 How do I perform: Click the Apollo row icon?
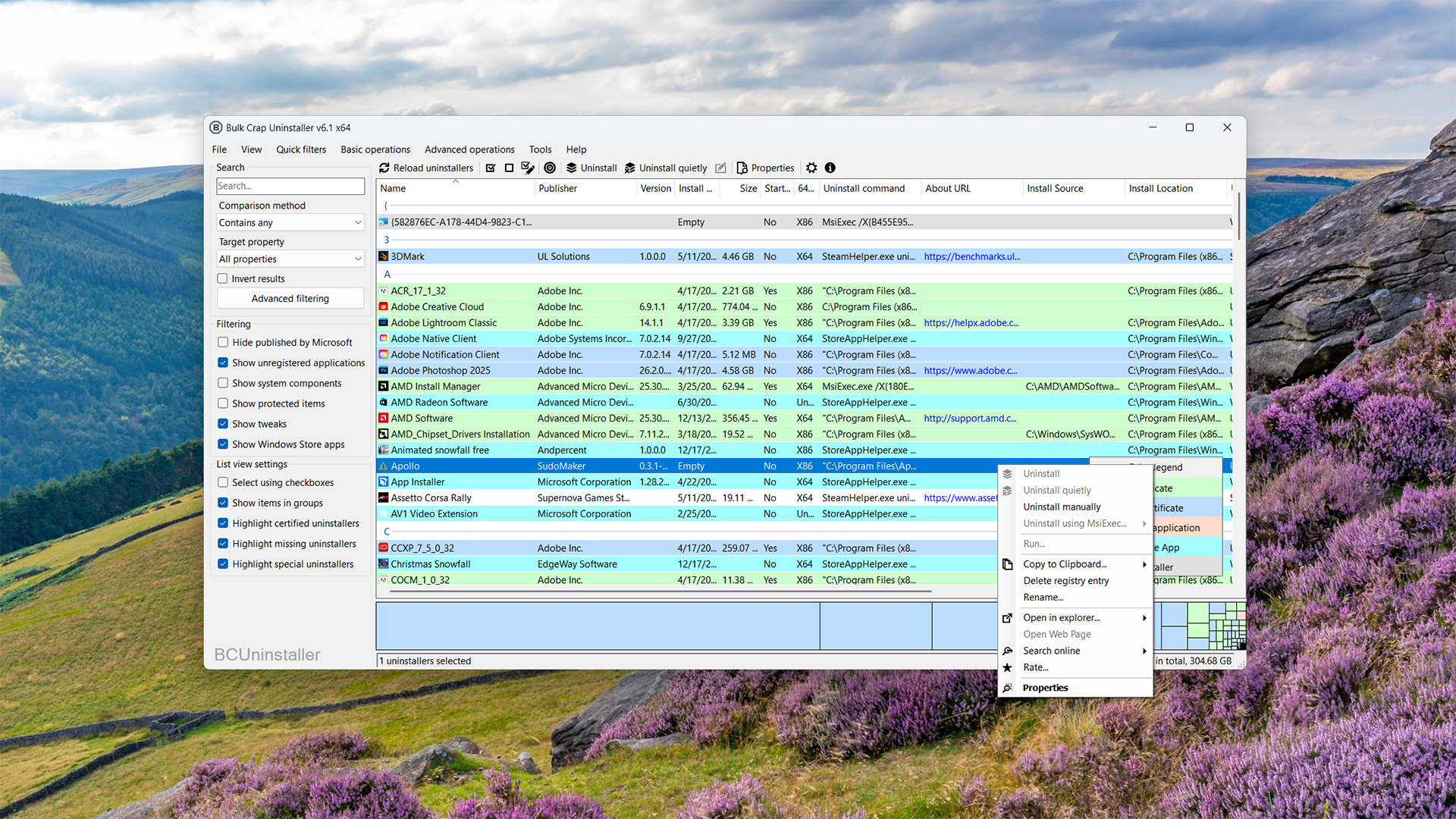(384, 466)
